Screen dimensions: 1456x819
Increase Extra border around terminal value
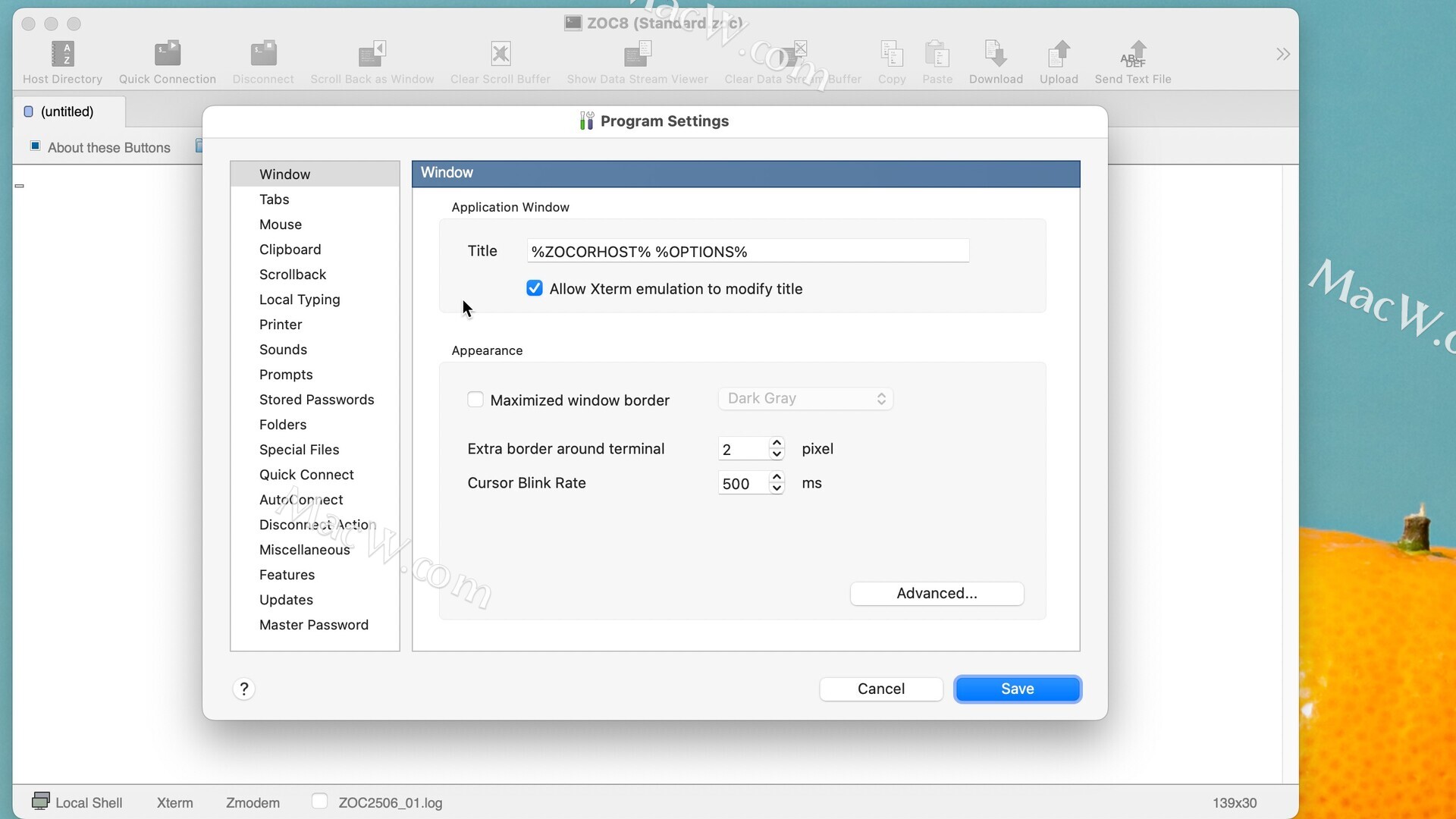point(777,443)
